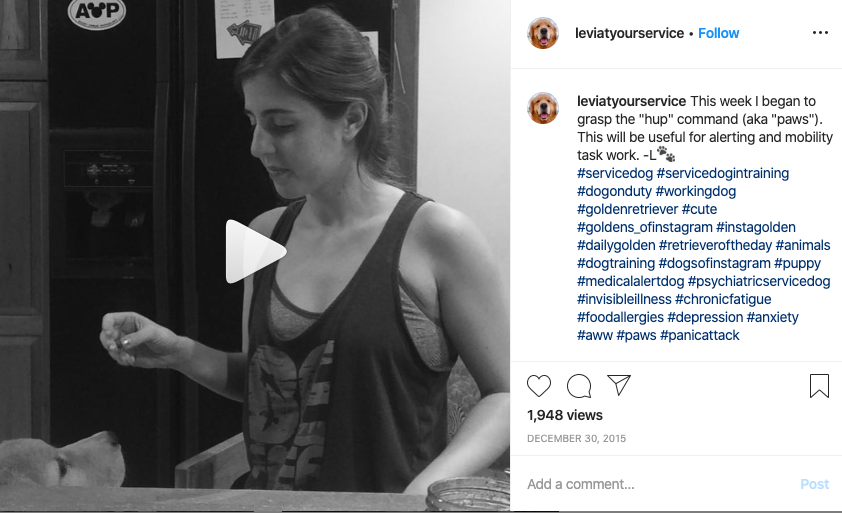
Task: Open the #panicattack hashtag
Action: (x=700, y=335)
